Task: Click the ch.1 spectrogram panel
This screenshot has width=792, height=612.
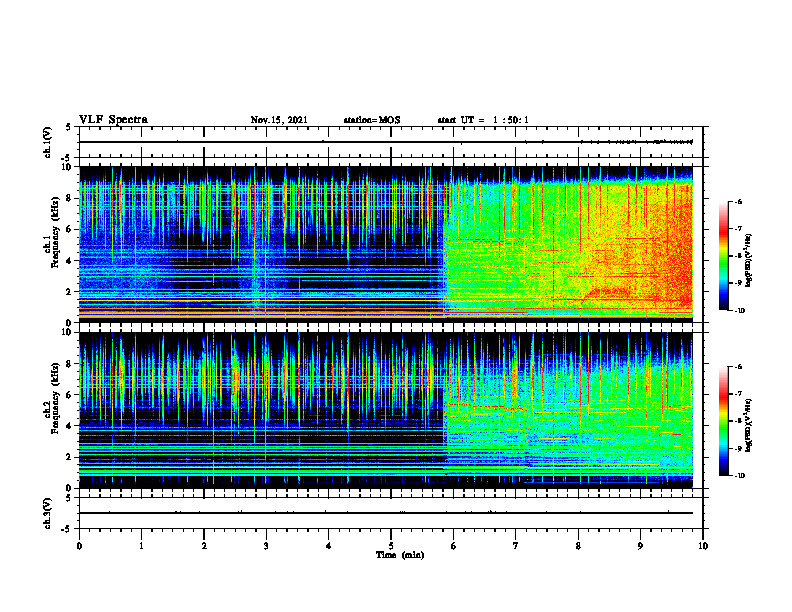Action: [386, 244]
